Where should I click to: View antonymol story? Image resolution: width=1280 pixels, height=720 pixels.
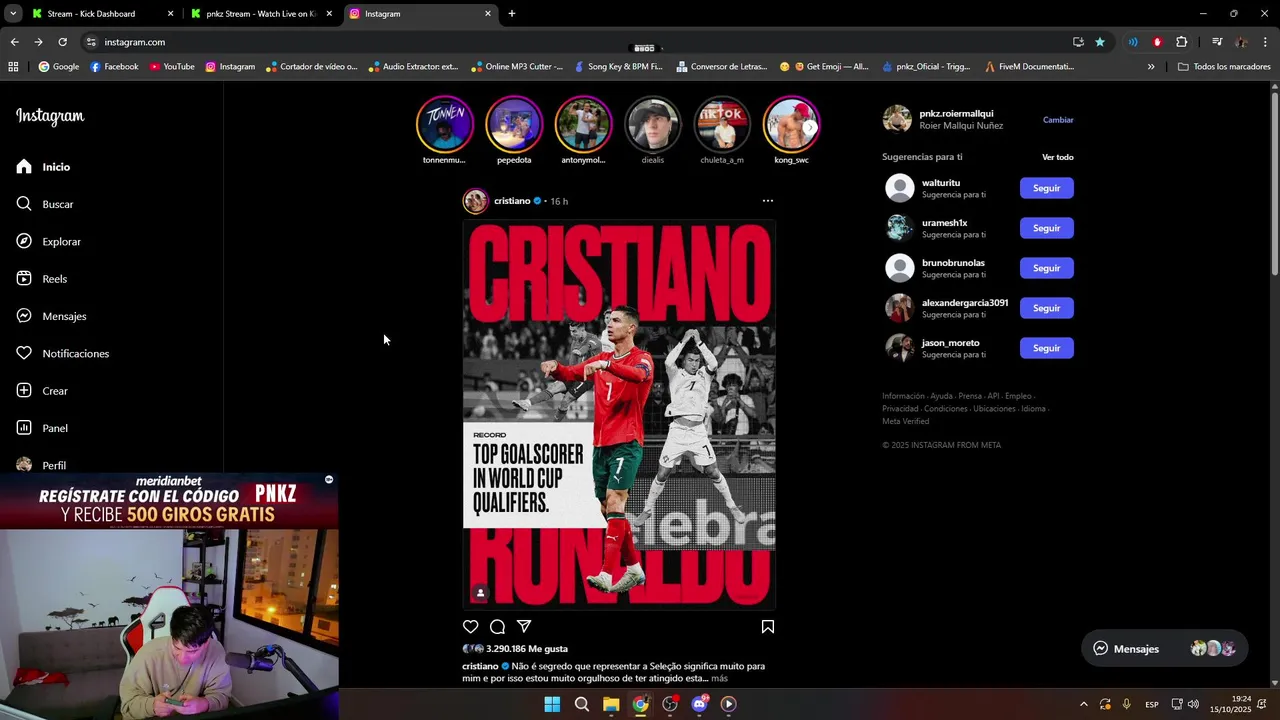click(583, 124)
